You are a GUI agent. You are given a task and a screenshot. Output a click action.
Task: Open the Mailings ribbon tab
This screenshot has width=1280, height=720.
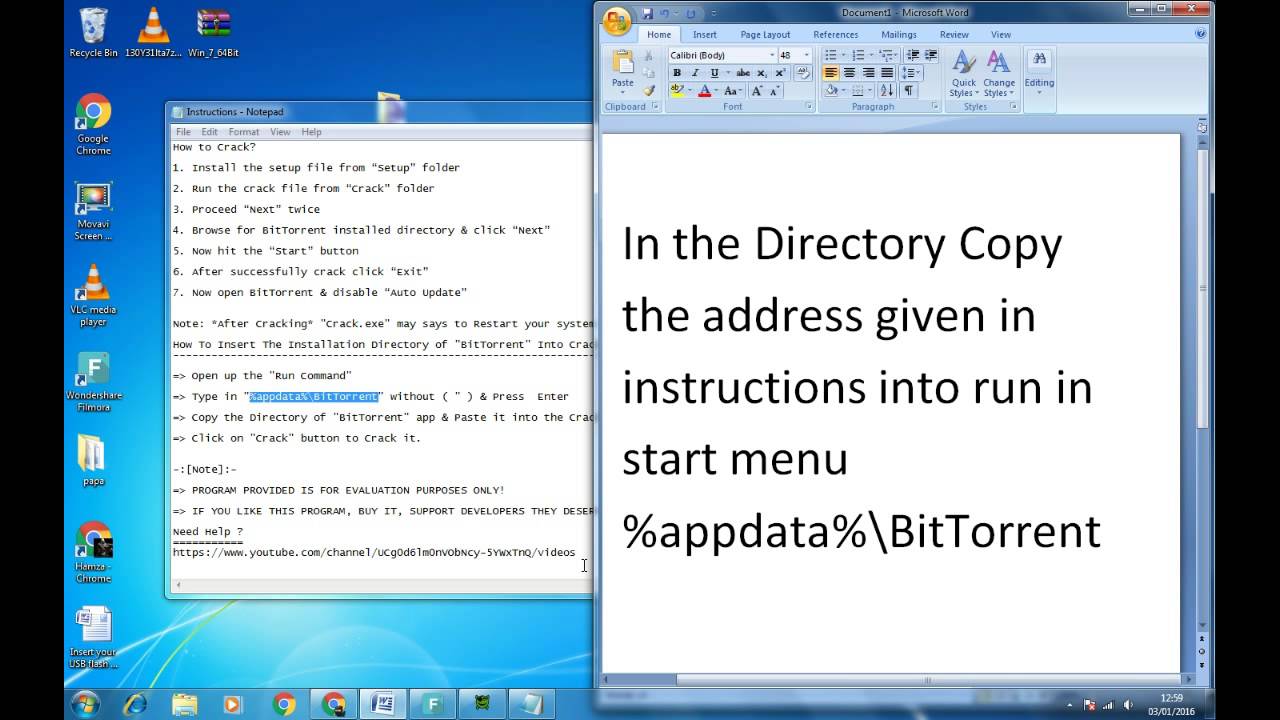coord(899,35)
